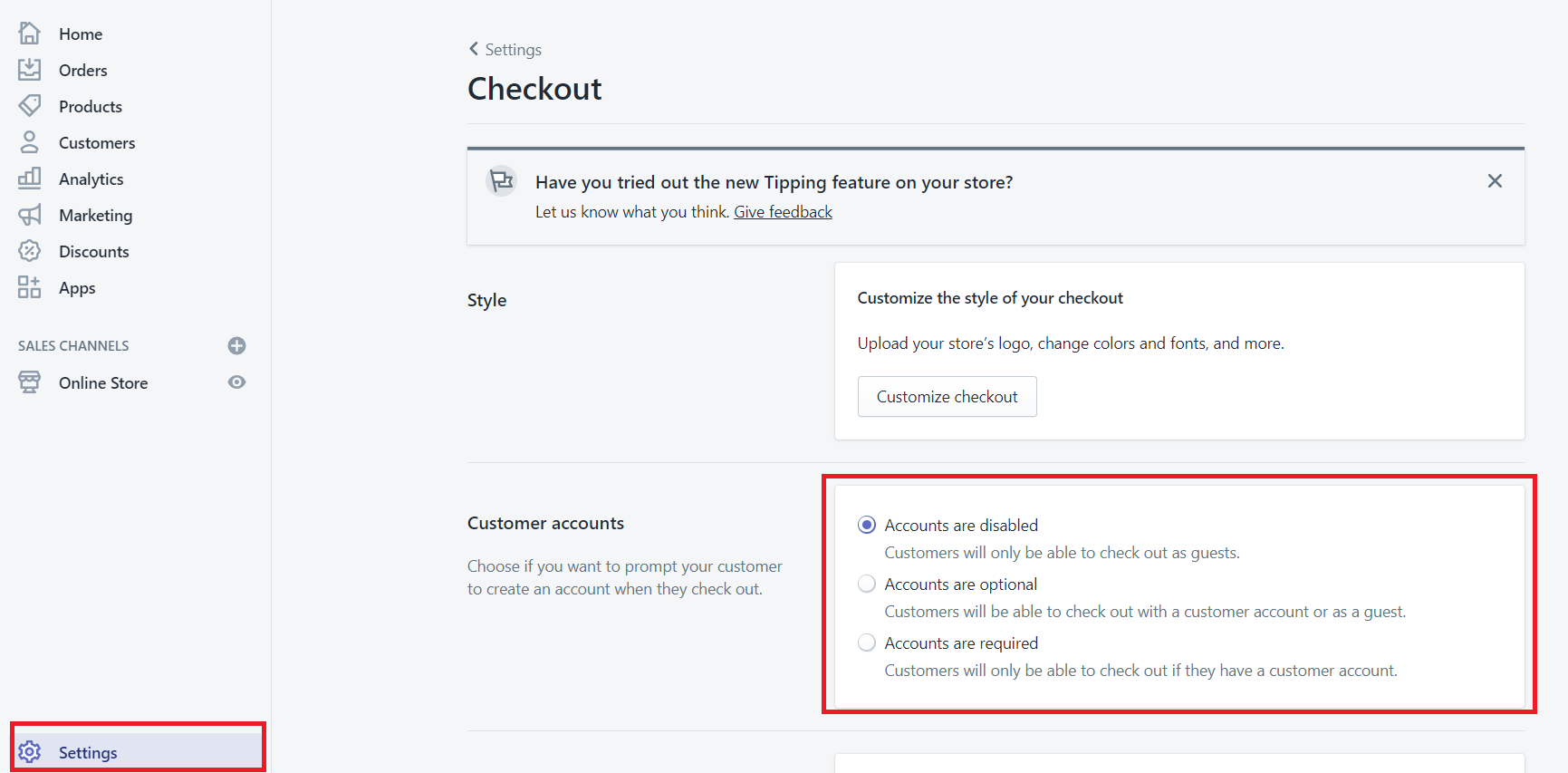Open Online Store sales channel
This screenshot has width=1568, height=773.
coord(103,382)
